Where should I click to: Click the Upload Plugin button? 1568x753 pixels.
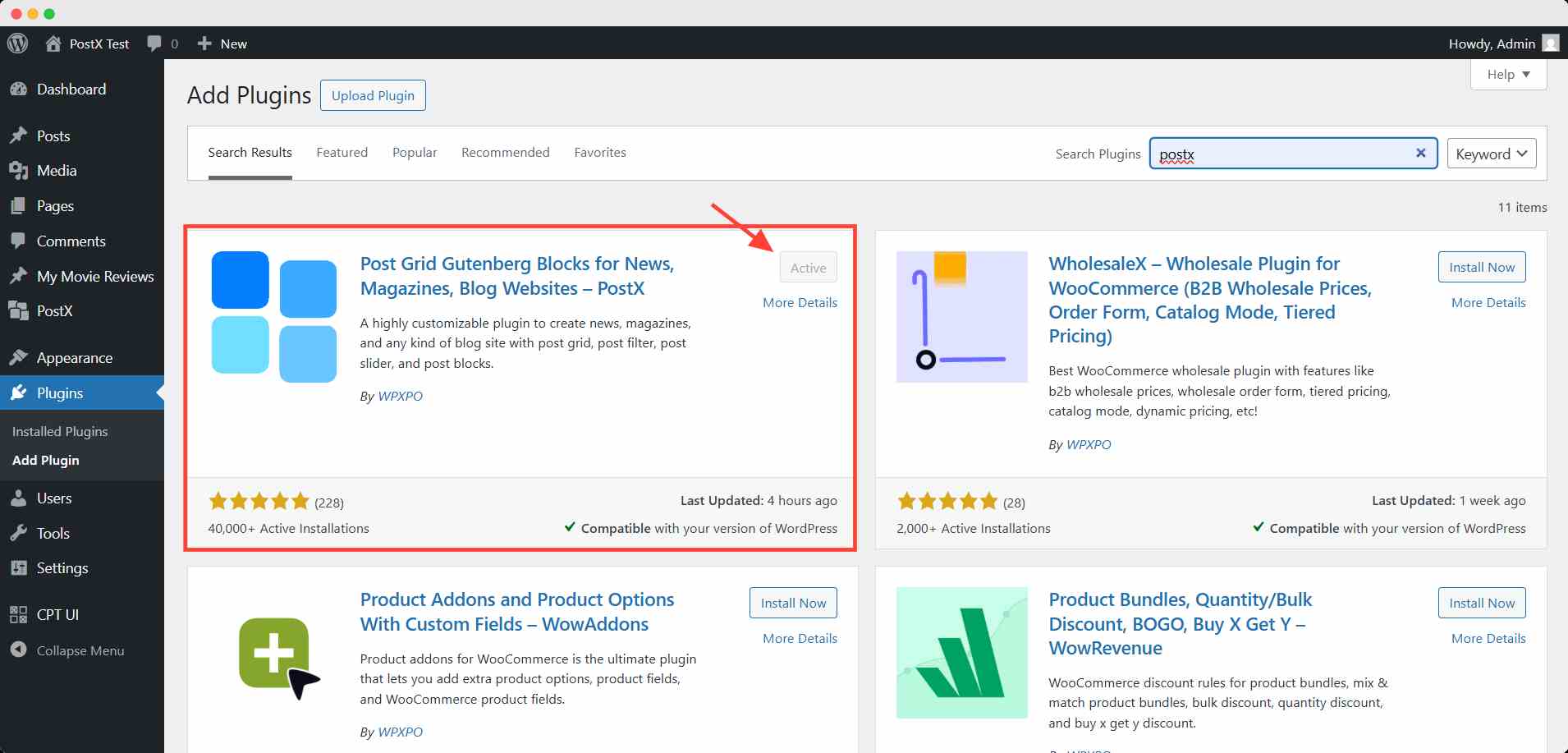pos(373,95)
